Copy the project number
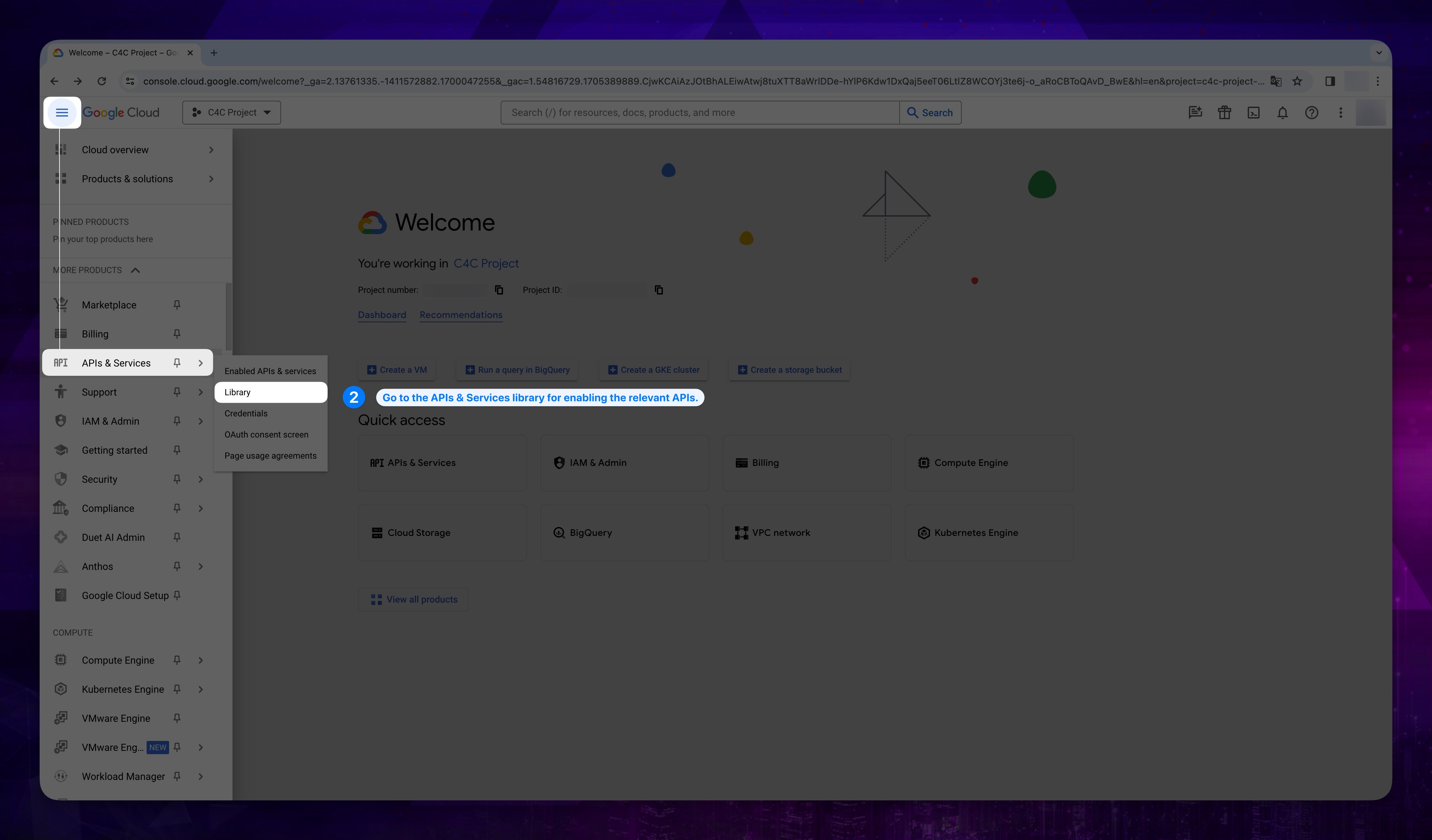The height and width of the screenshot is (840, 1432). (x=499, y=290)
